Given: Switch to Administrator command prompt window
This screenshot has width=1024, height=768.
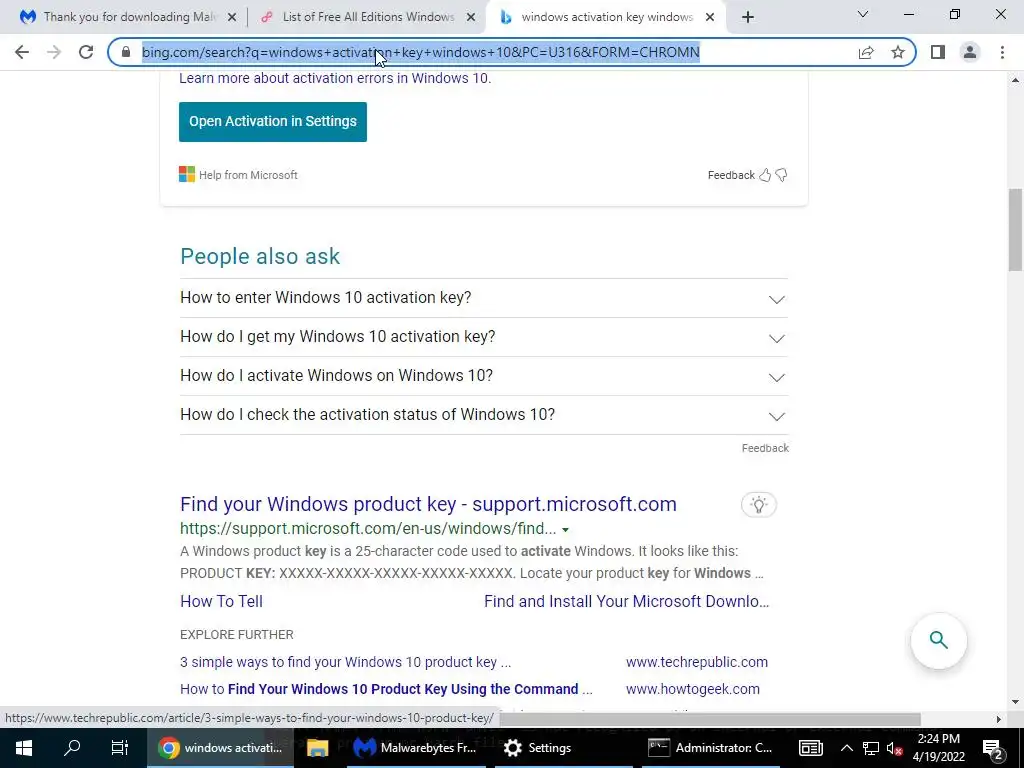Looking at the screenshot, I should pos(711,748).
